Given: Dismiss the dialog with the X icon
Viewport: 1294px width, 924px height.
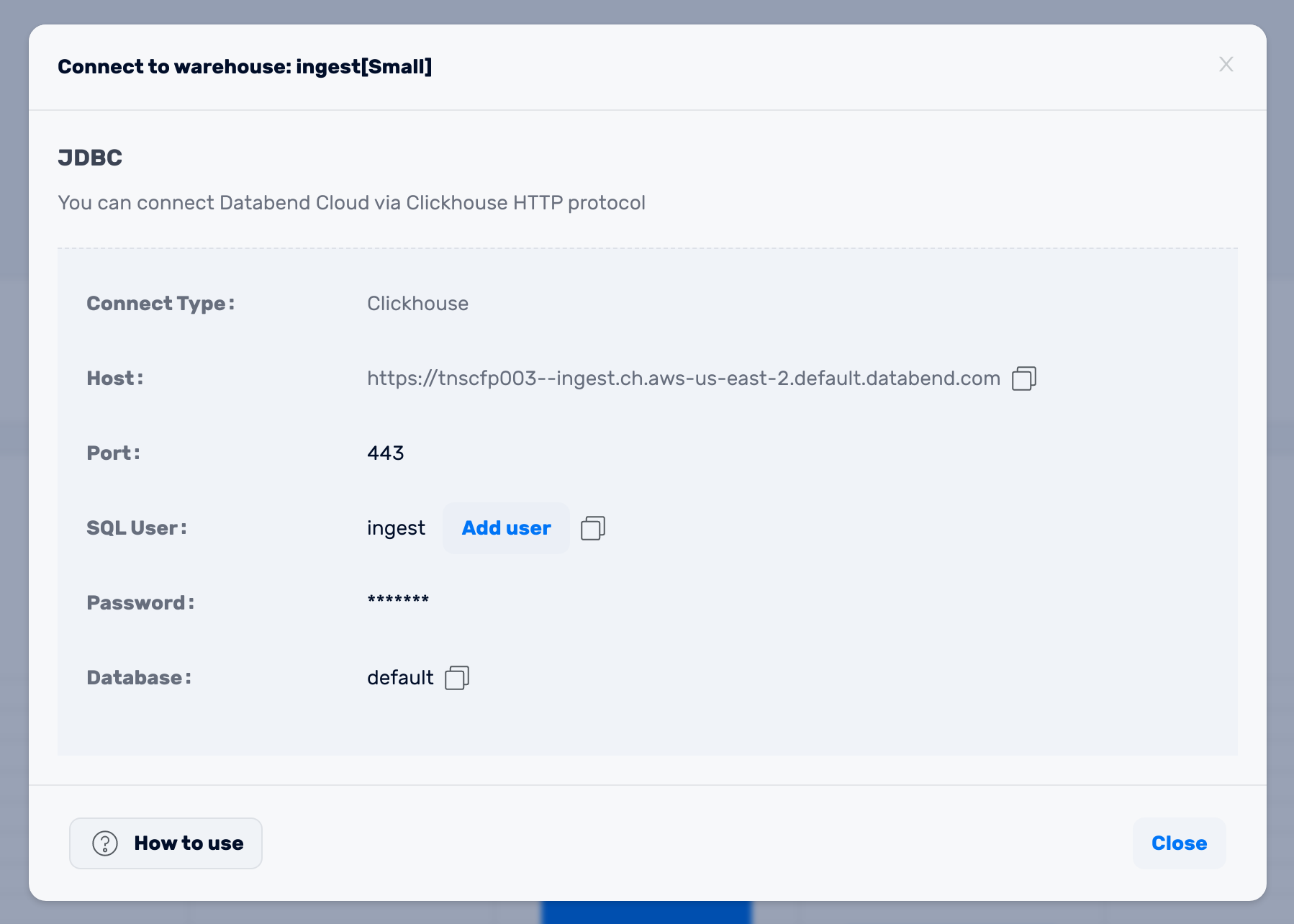Looking at the screenshot, I should pyautogui.click(x=1226, y=65).
